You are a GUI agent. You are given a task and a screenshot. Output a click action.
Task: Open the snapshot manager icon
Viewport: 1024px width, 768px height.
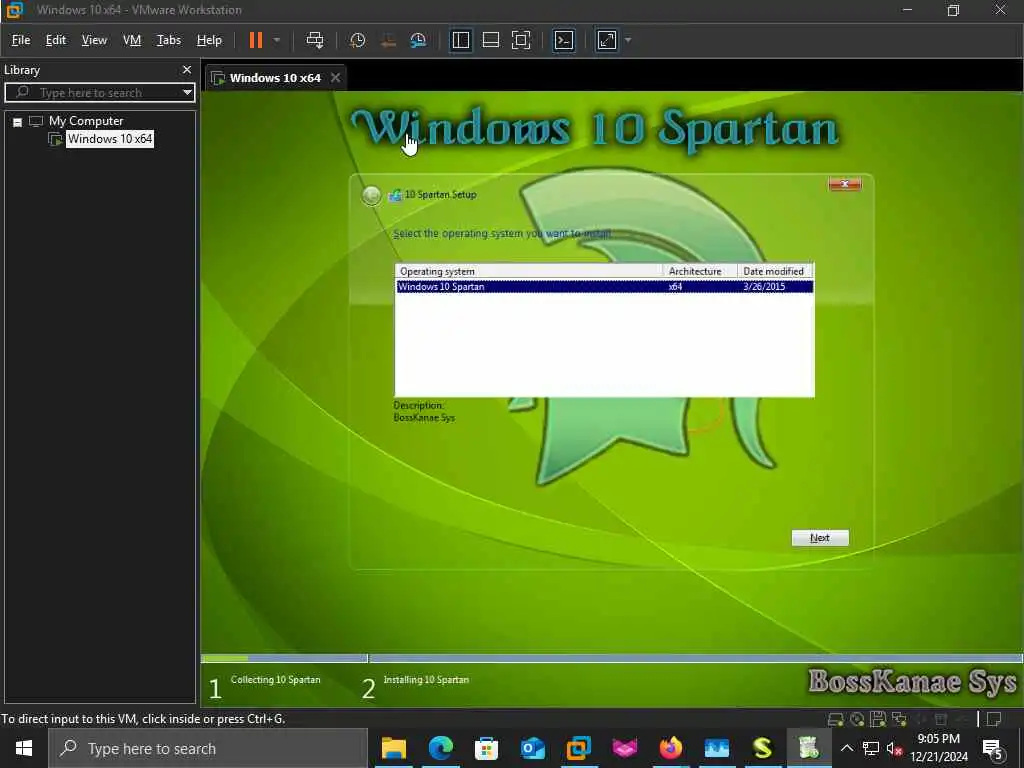coord(418,40)
